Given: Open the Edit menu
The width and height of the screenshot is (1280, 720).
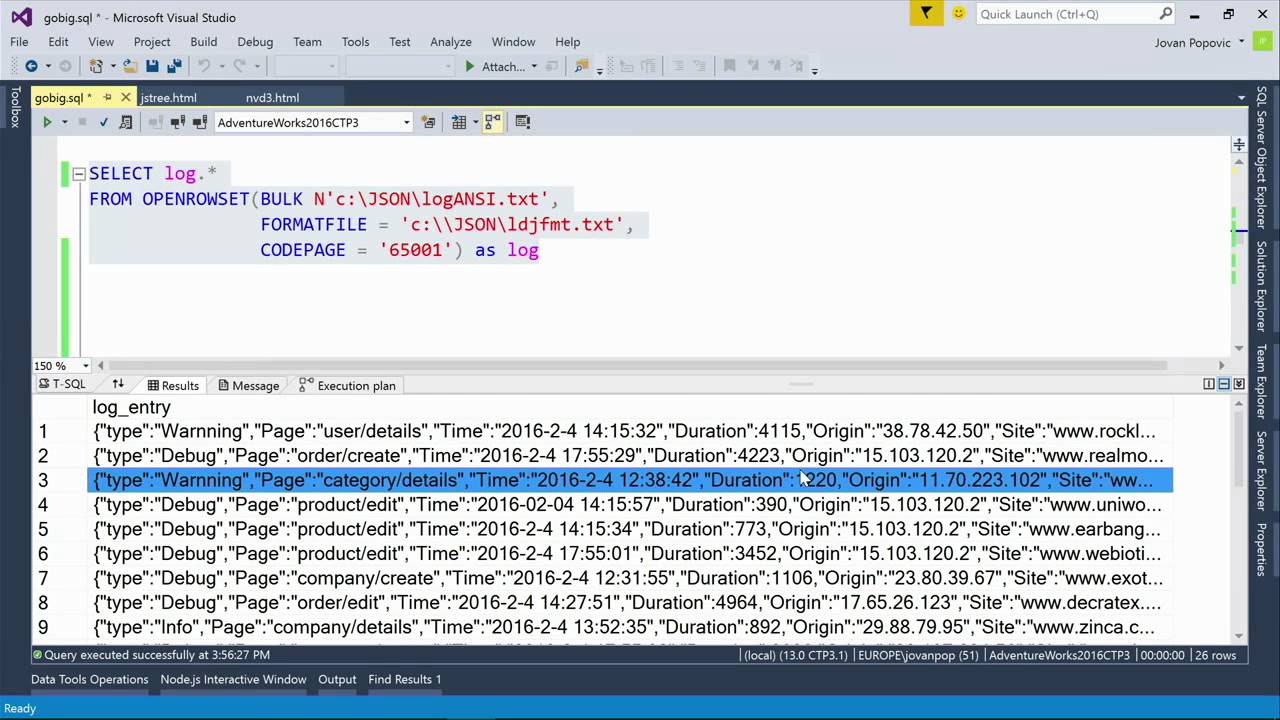Looking at the screenshot, I should [58, 42].
